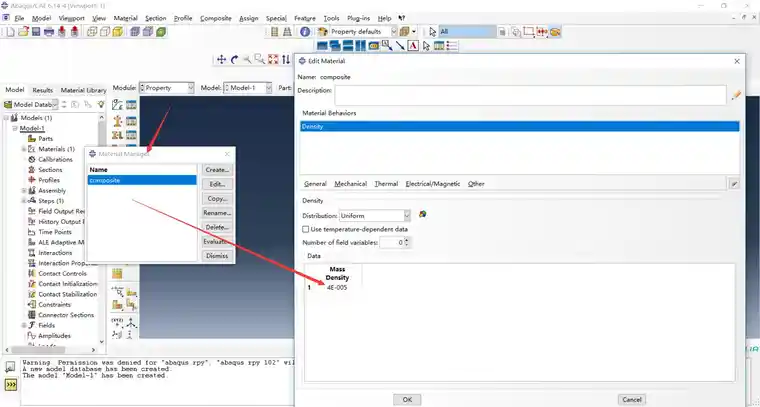
Task: Click the pencil icon right of behavior menus
Action: point(735,184)
